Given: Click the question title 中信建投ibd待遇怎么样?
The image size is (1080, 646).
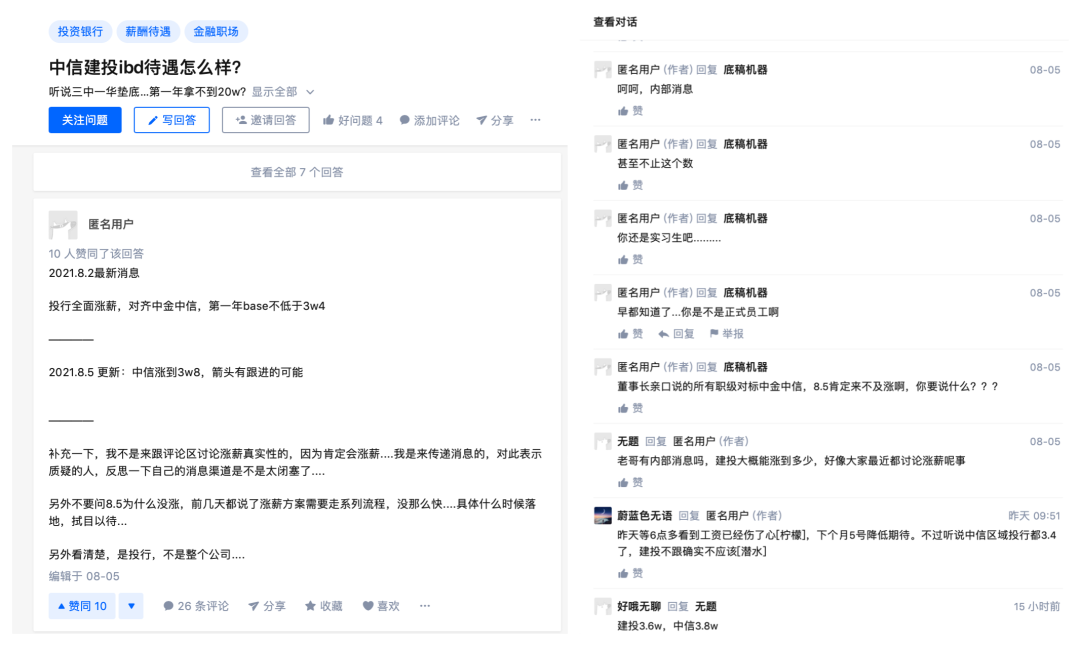Looking at the screenshot, I should coord(145,67).
